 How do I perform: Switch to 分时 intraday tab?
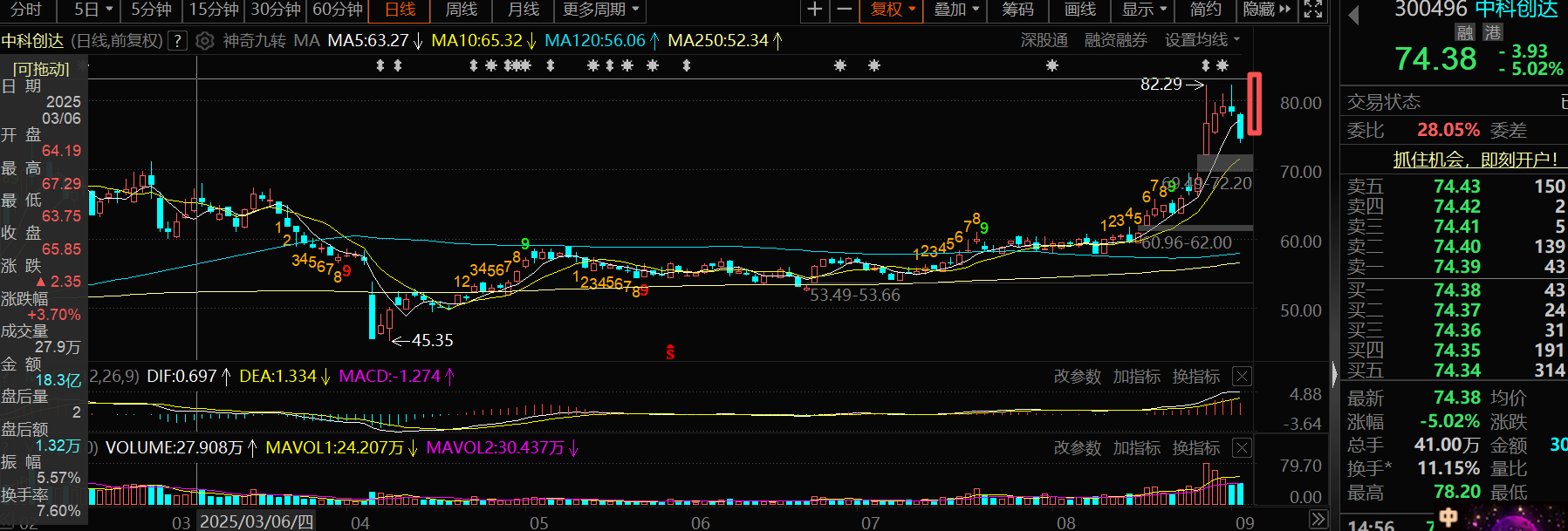26,10
